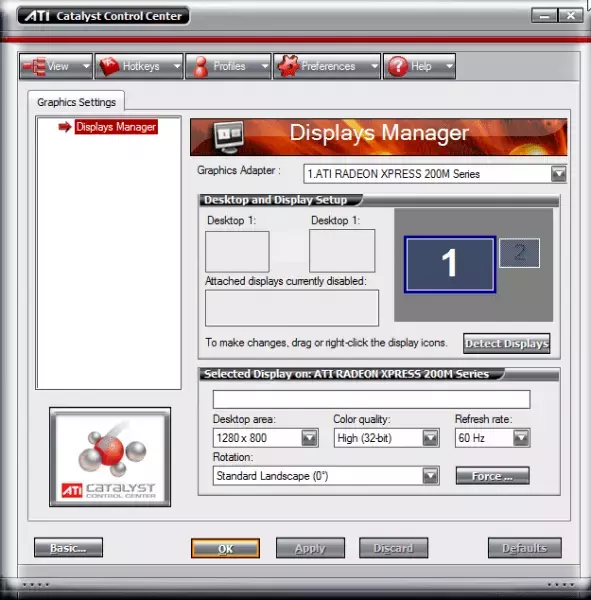Open the Help dropdown arrow
591x600 pixels.
click(449, 66)
